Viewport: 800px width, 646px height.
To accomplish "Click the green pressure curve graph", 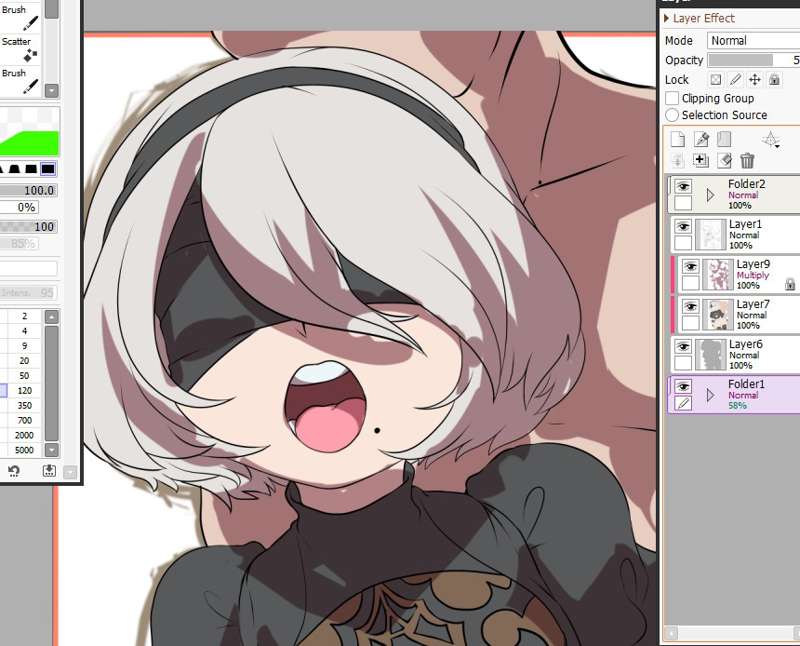I will (x=29, y=131).
